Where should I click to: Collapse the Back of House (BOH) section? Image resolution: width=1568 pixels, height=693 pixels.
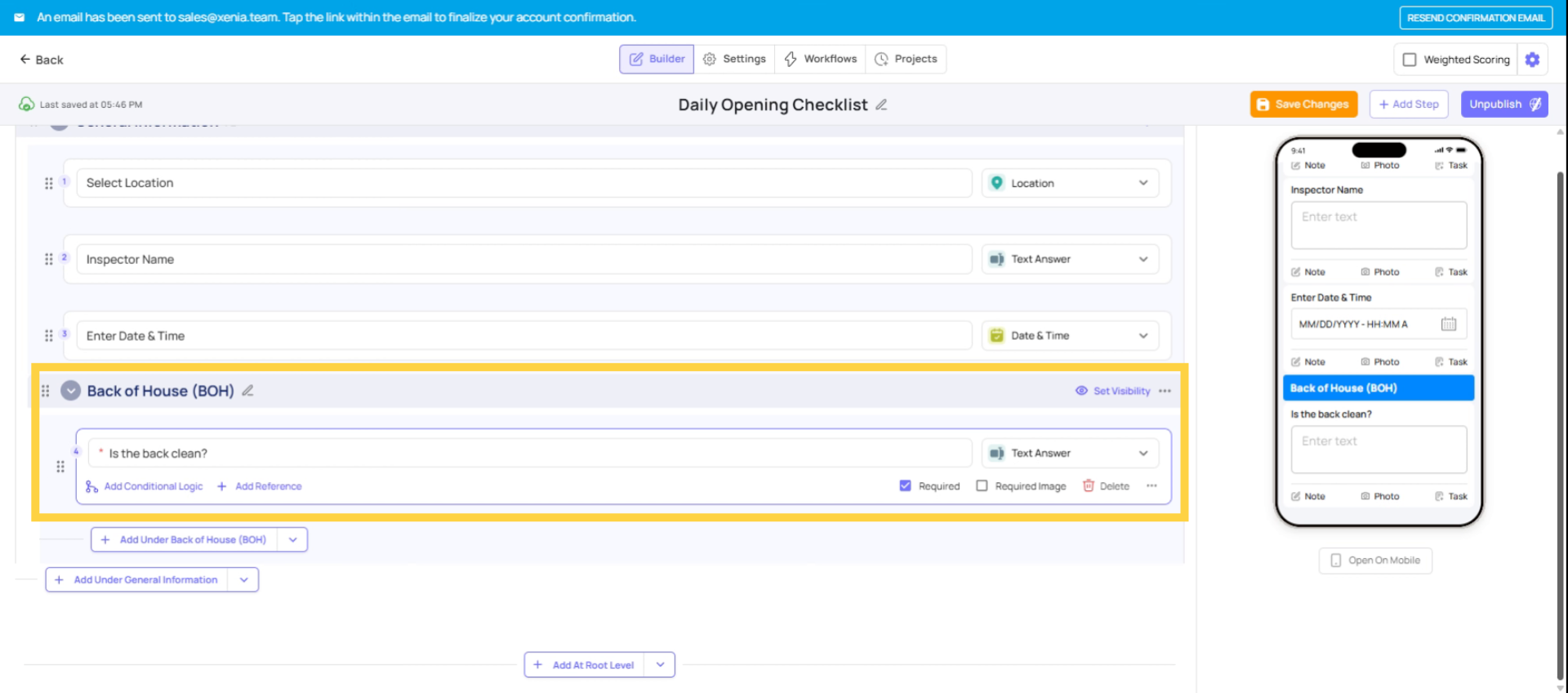(x=71, y=391)
